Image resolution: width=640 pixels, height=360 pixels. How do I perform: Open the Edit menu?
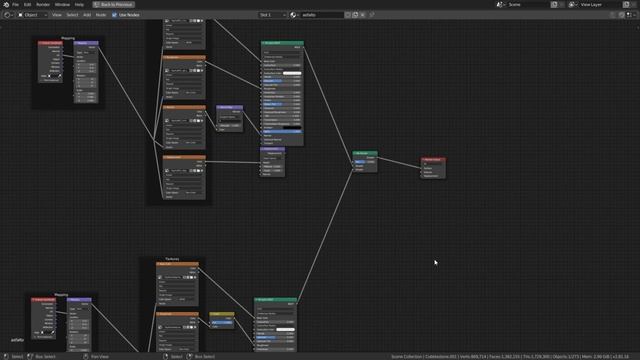point(27,4)
